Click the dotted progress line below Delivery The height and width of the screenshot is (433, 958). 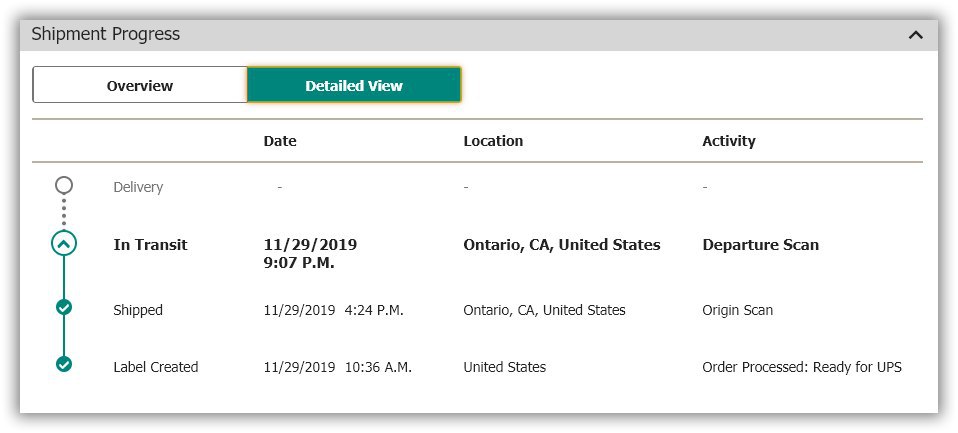coord(64,212)
